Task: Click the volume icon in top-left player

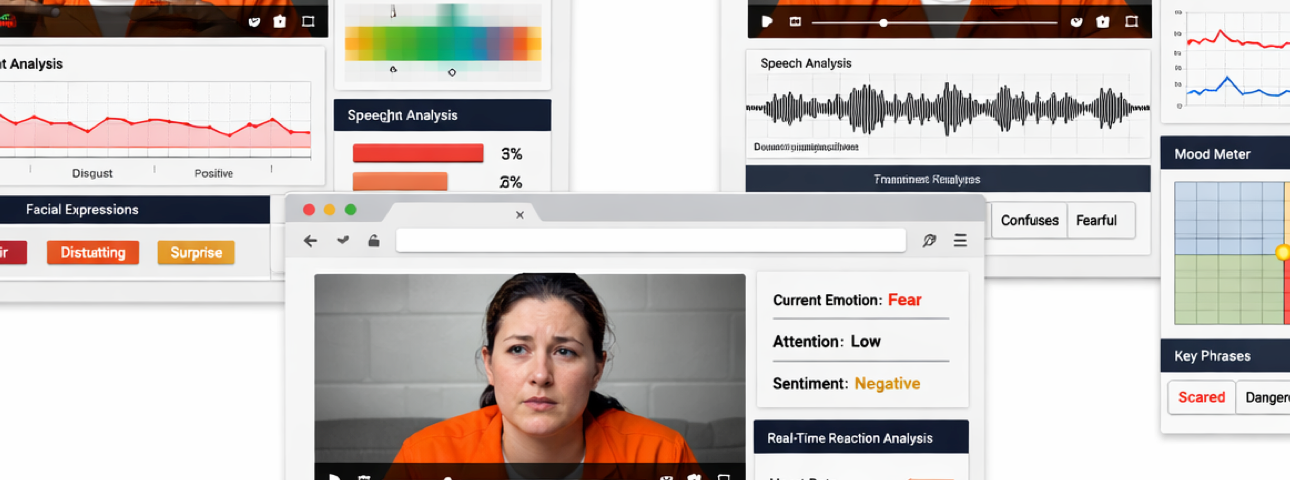Action: (253, 21)
